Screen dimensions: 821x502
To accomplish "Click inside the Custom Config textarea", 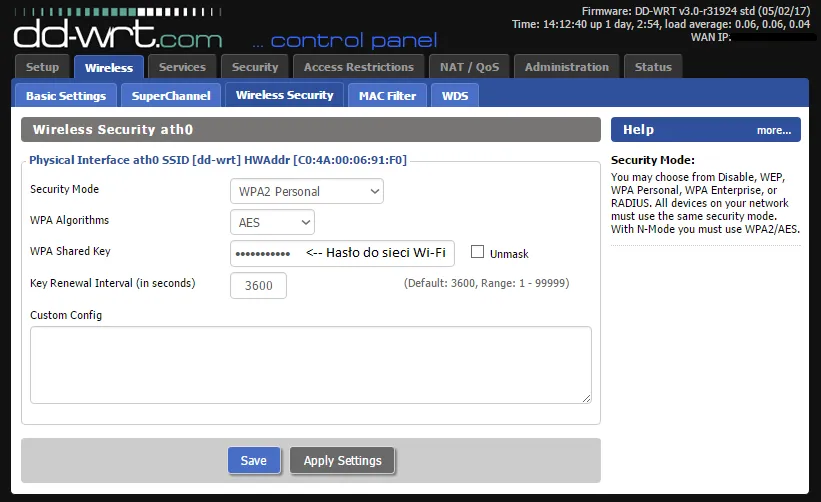I will 310,365.
